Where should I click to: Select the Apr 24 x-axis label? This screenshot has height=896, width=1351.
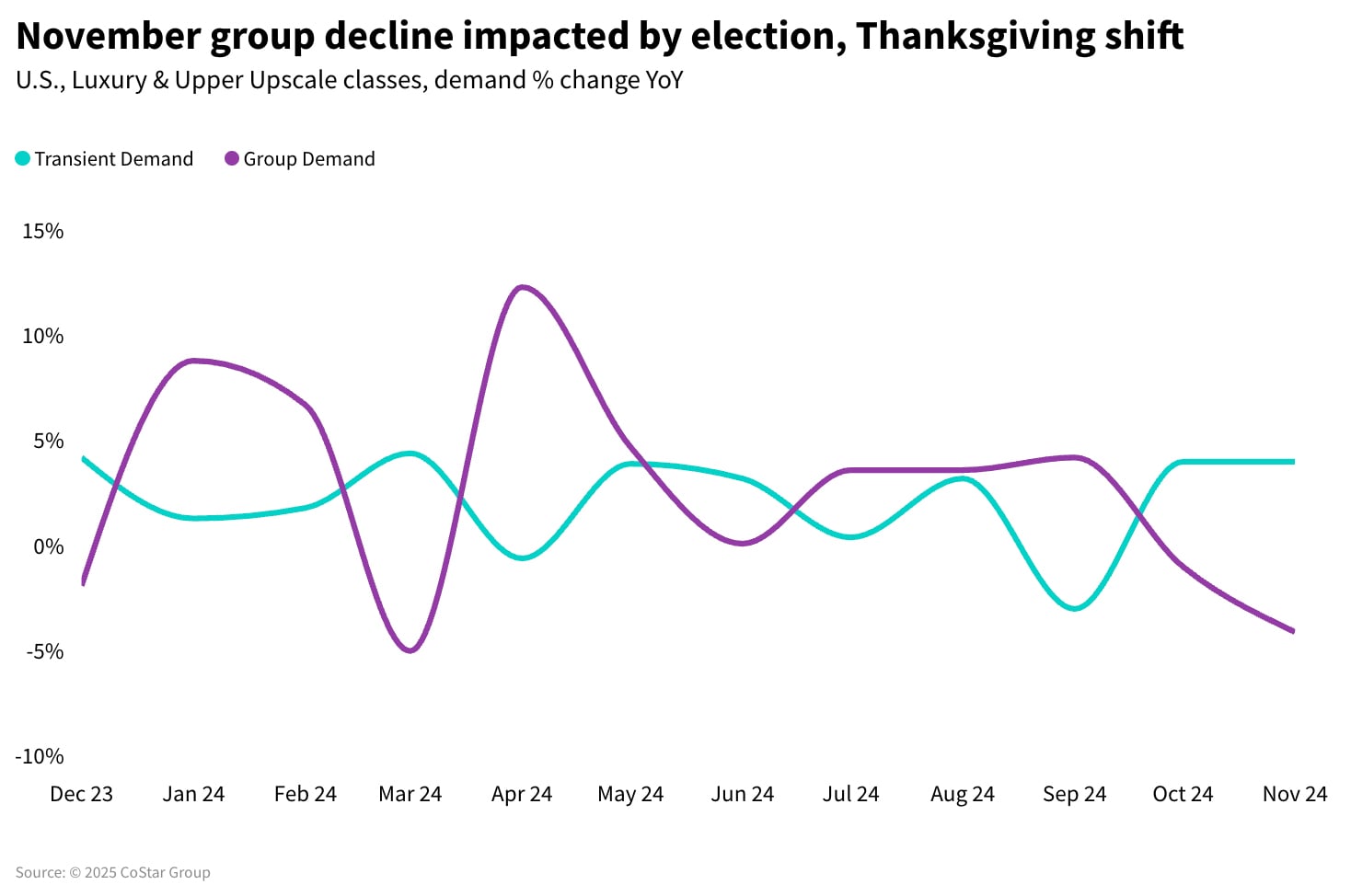click(522, 794)
